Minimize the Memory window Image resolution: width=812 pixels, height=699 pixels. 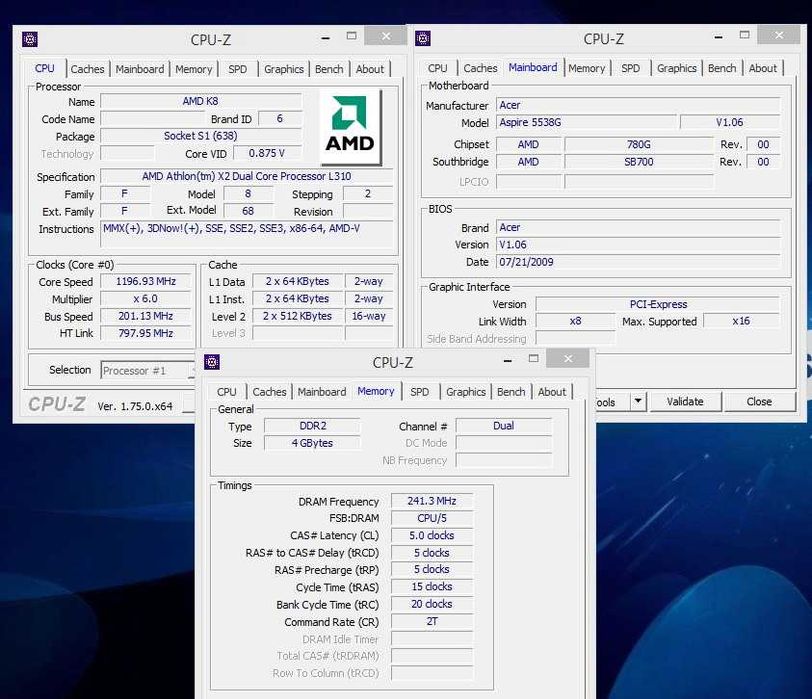(x=508, y=360)
